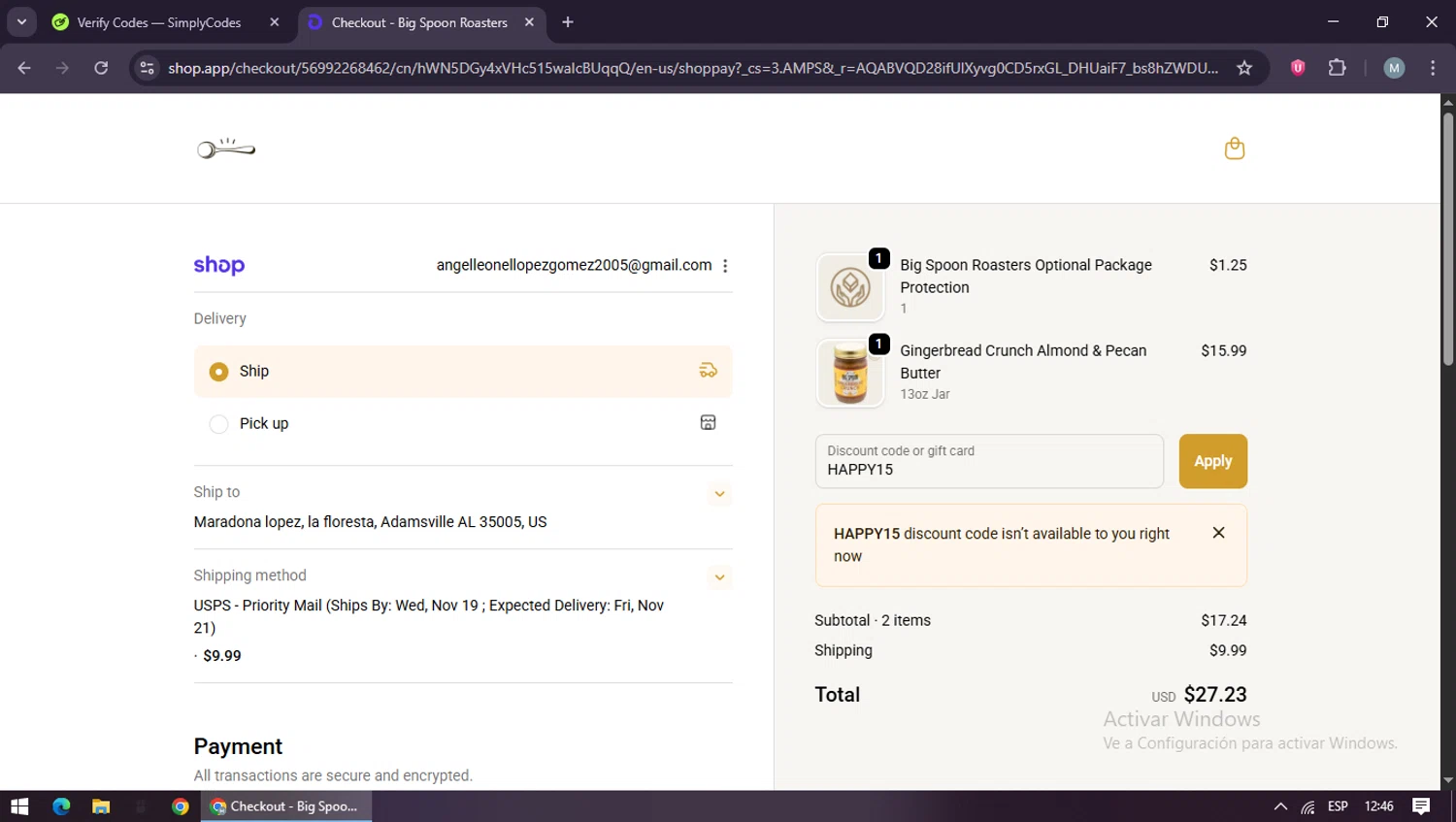Click the discount code or gift card field
Image resolution: width=1456 pixels, height=822 pixels.
pos(989,461)
